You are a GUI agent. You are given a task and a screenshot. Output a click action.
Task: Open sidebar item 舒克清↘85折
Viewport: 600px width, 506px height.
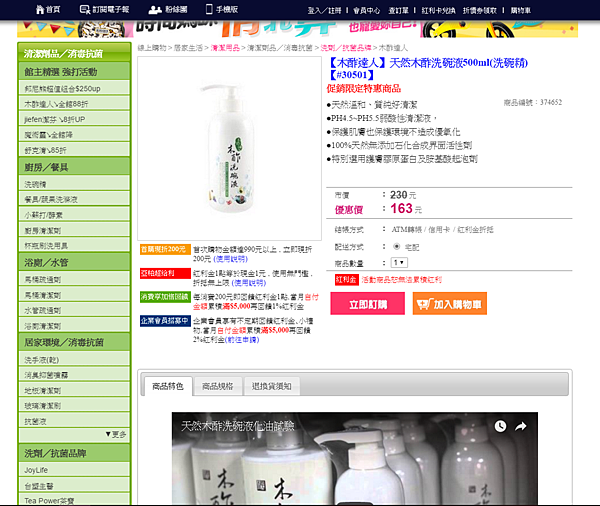pos(74,150)
